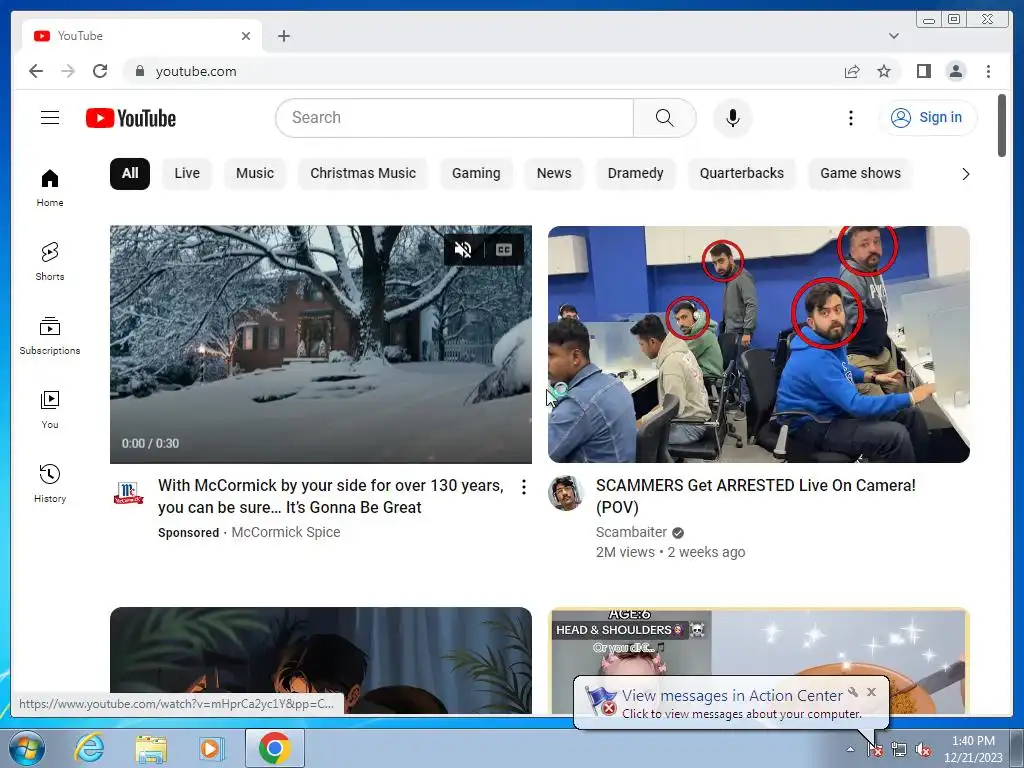Click the snowy house ad thumbnail
Image resolution: width=1024 pixels, height=768 pixels.
tap(321, 344)
